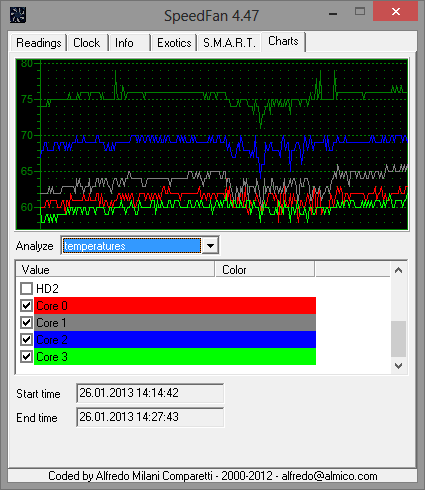
Task: Click the Start time field
Action: [150, 393]
